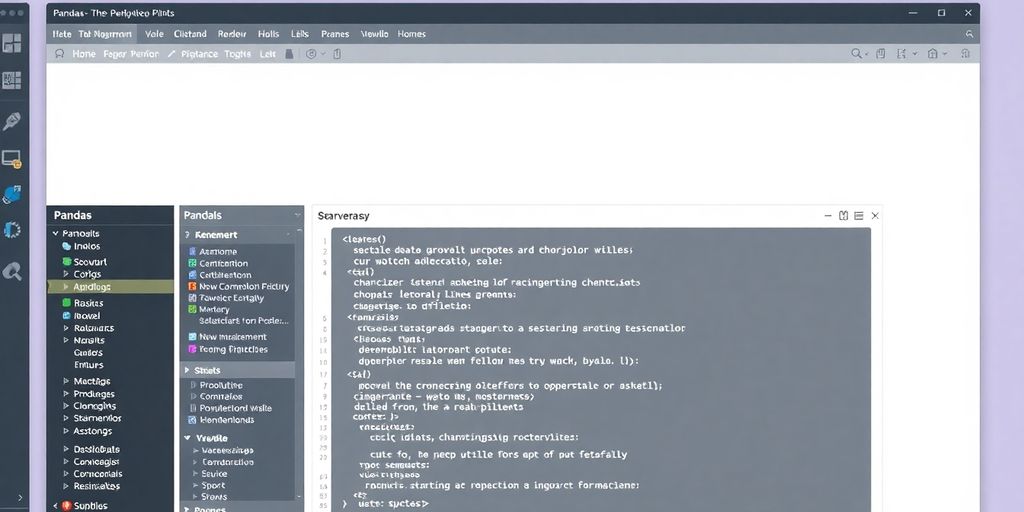Click the red icon beside Supbles
This screenshot has height=512, width=1024.
pos(66,505)
